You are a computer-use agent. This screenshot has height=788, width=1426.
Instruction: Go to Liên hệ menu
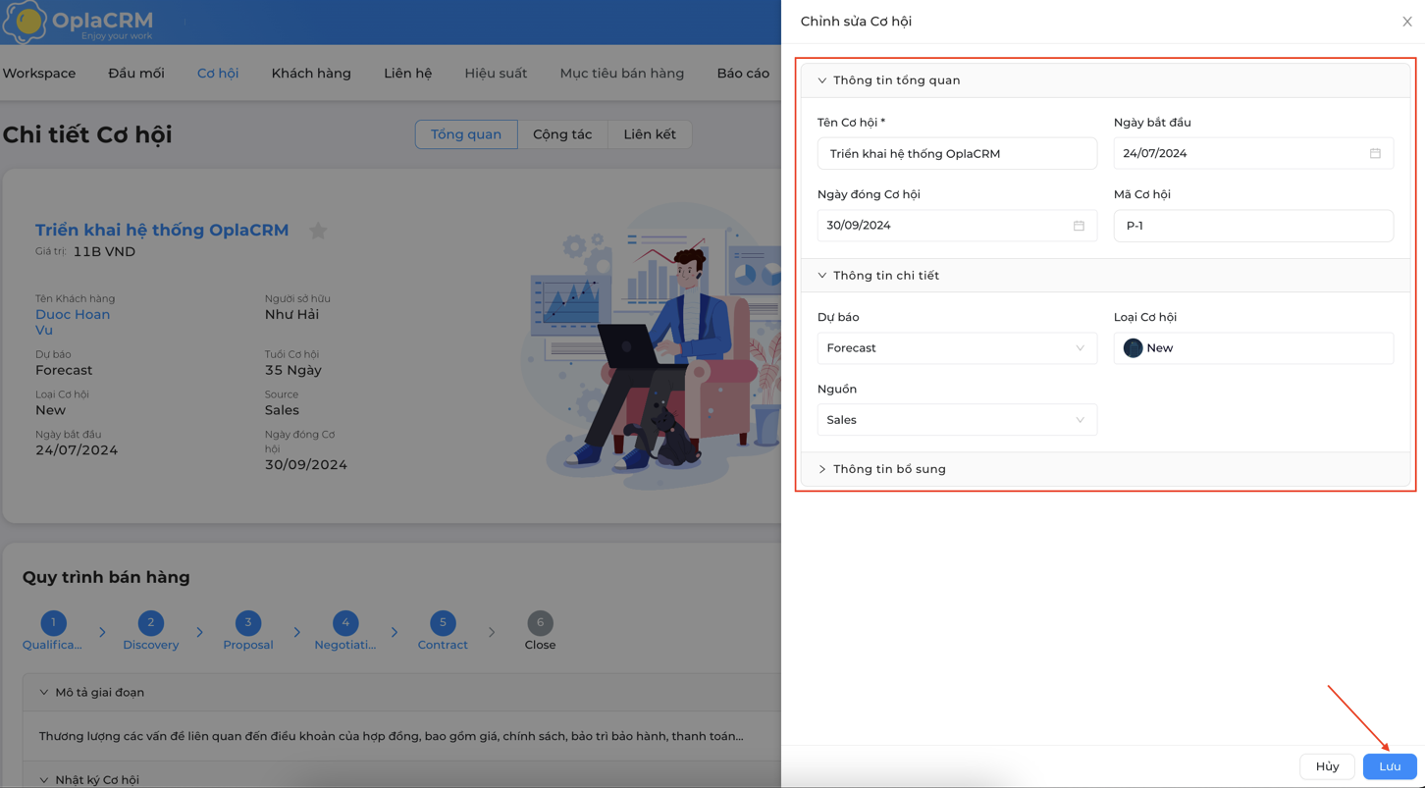(408, 73)
